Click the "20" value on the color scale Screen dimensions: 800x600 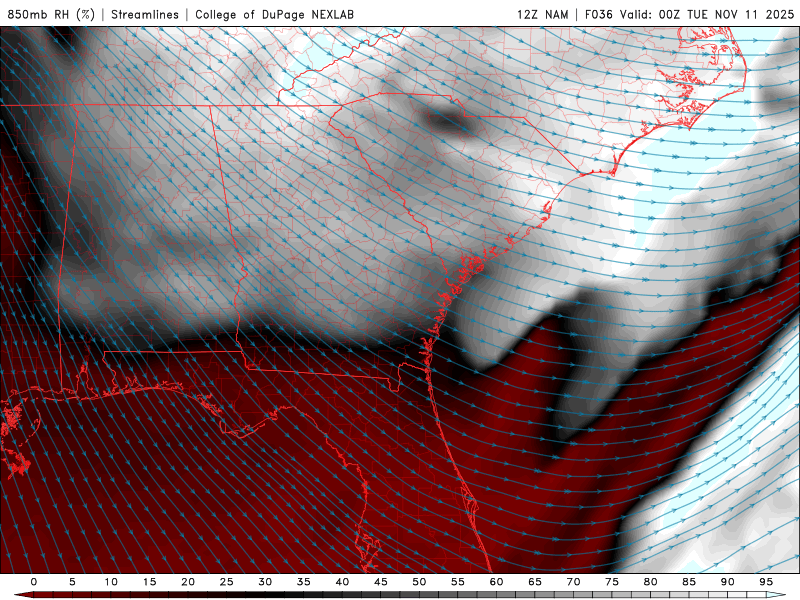click(x=188, y=582)
